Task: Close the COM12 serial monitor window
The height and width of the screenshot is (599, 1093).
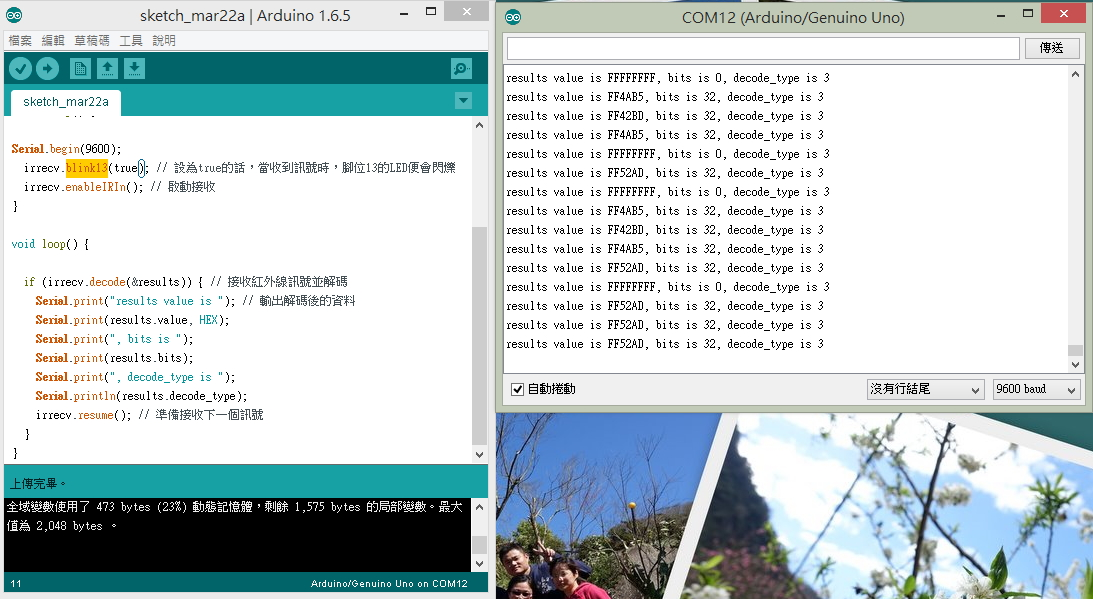Action: coord(1063,13)
